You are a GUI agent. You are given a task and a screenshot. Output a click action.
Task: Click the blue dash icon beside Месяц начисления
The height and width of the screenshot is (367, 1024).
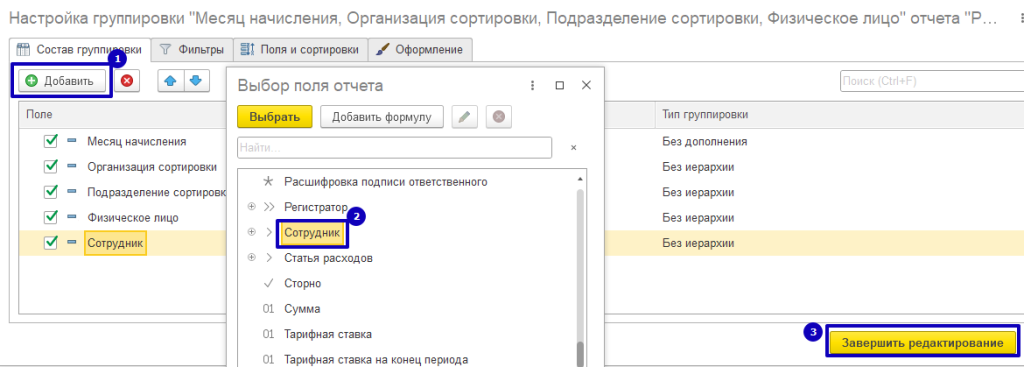coord(72,141)
